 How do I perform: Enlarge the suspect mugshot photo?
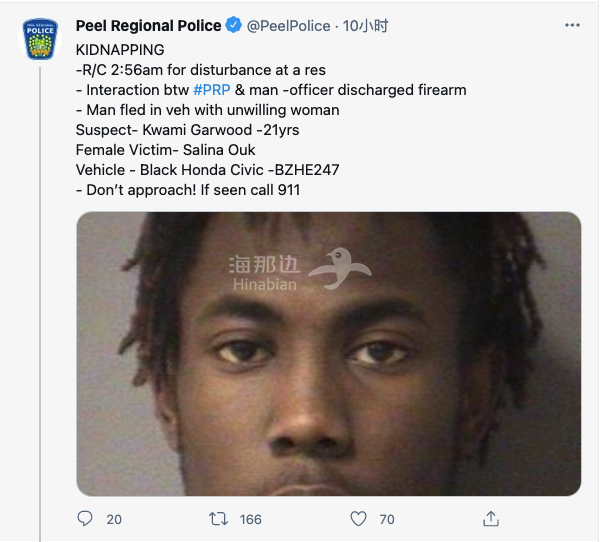coord(329,354)
